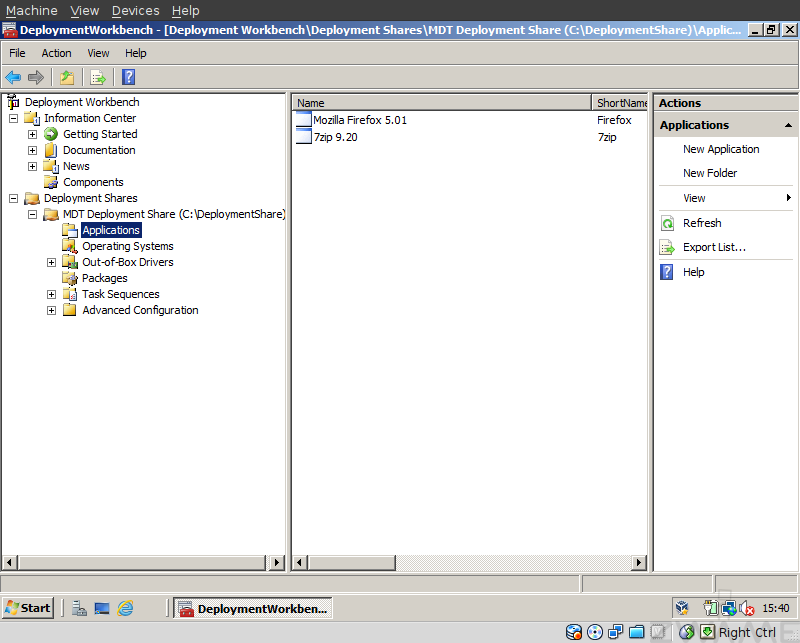This screenshot has width=800, height=643.
Task: Click the Help question mark toolbar icon
Action: click(129, 78)
